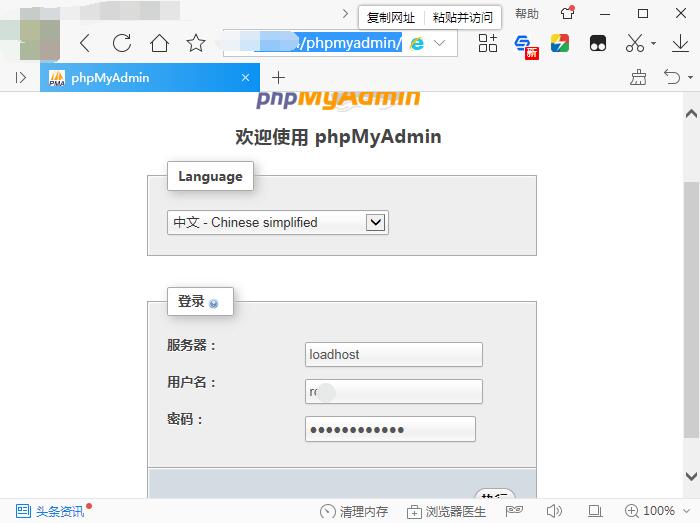This screenshot has width=700, height=523.
Task: Minimize the browser window
Action: click(605, 14)
